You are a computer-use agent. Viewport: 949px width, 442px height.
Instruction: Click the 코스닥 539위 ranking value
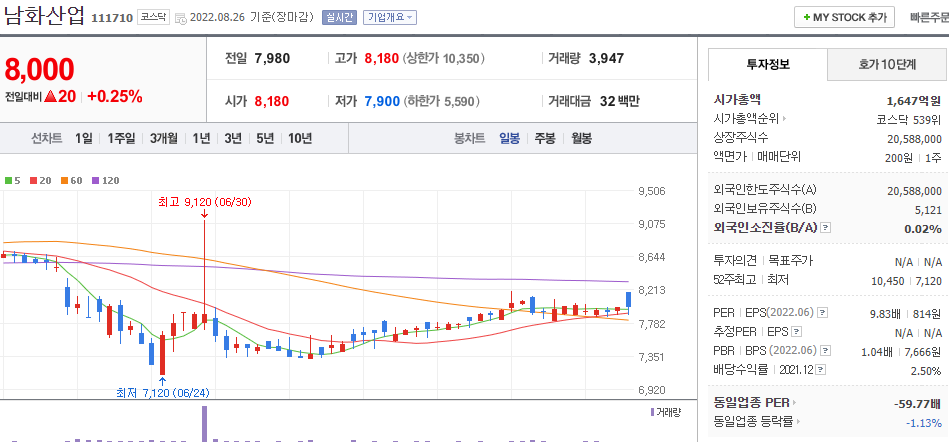(909, 119)
